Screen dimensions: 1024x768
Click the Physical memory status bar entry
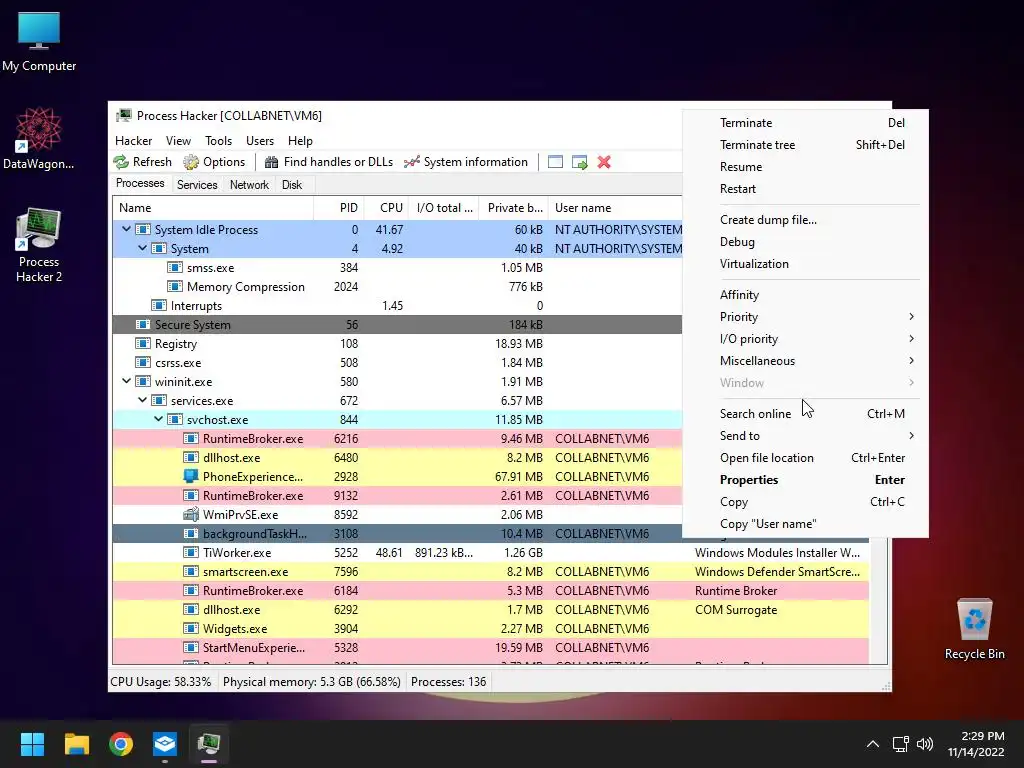coord(312,682)
